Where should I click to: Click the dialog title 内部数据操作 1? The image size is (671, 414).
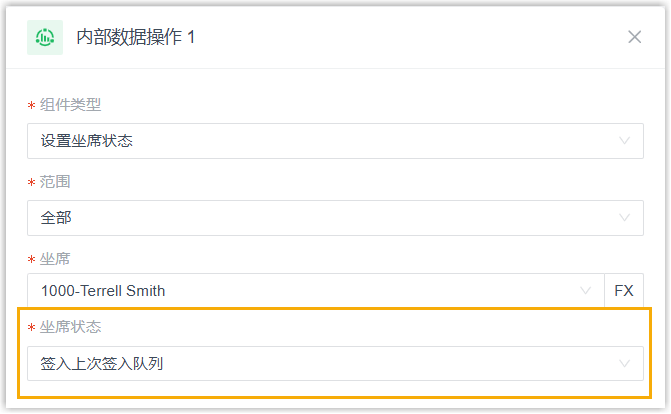pos(136,37)
